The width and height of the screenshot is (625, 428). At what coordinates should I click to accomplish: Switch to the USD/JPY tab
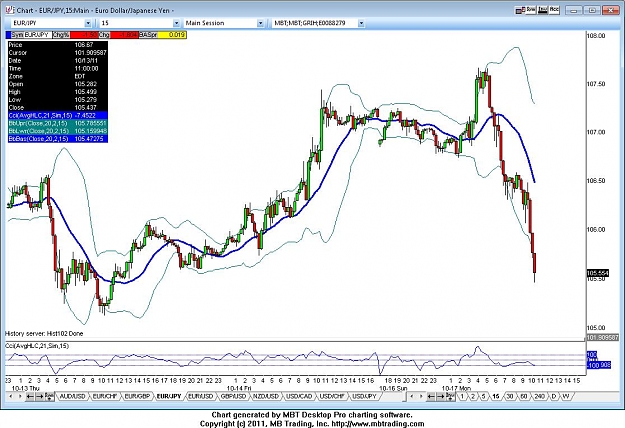click(x=364, y=397)
